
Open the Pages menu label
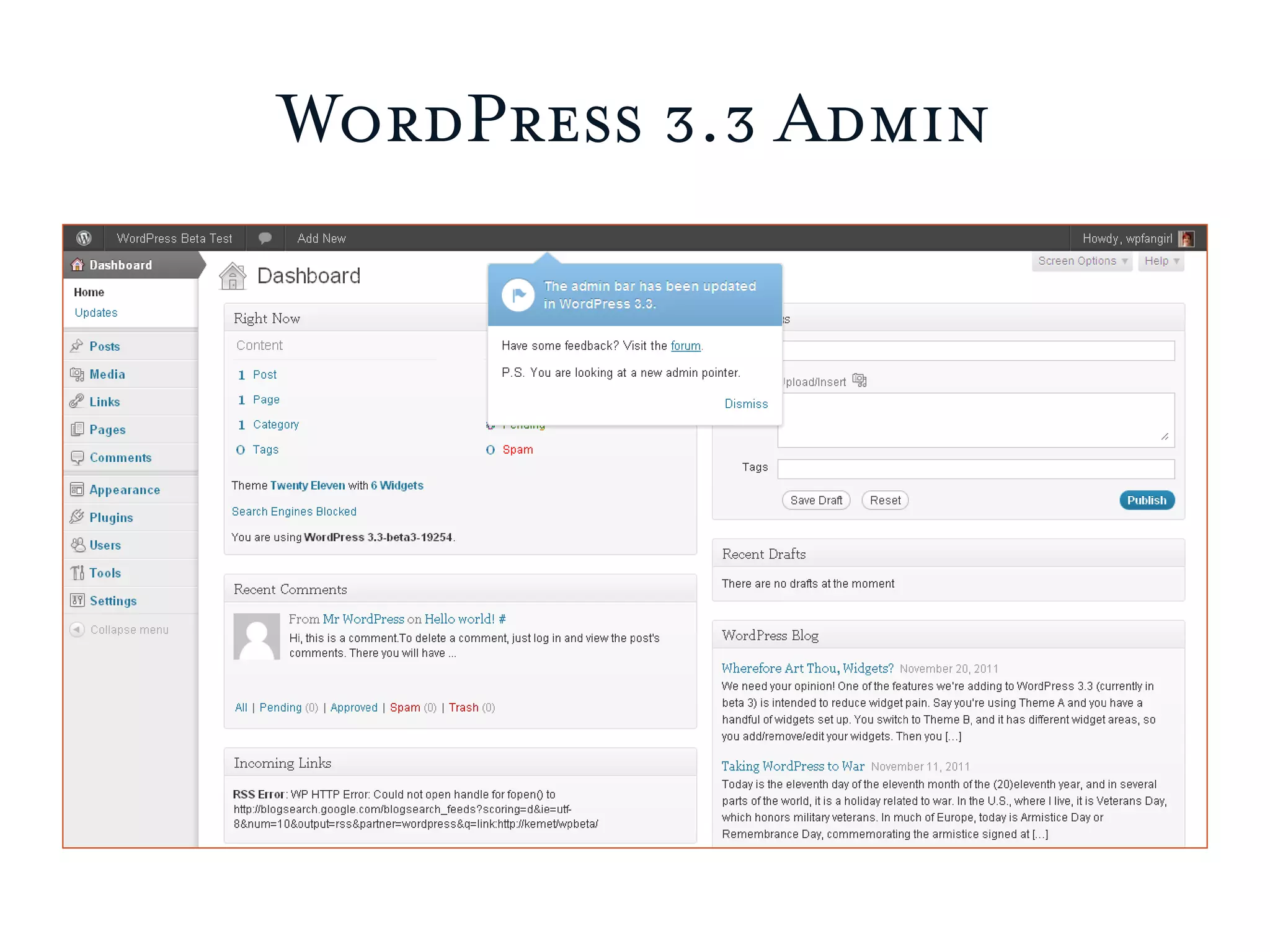pyautogui.click(x=107, y=430)
